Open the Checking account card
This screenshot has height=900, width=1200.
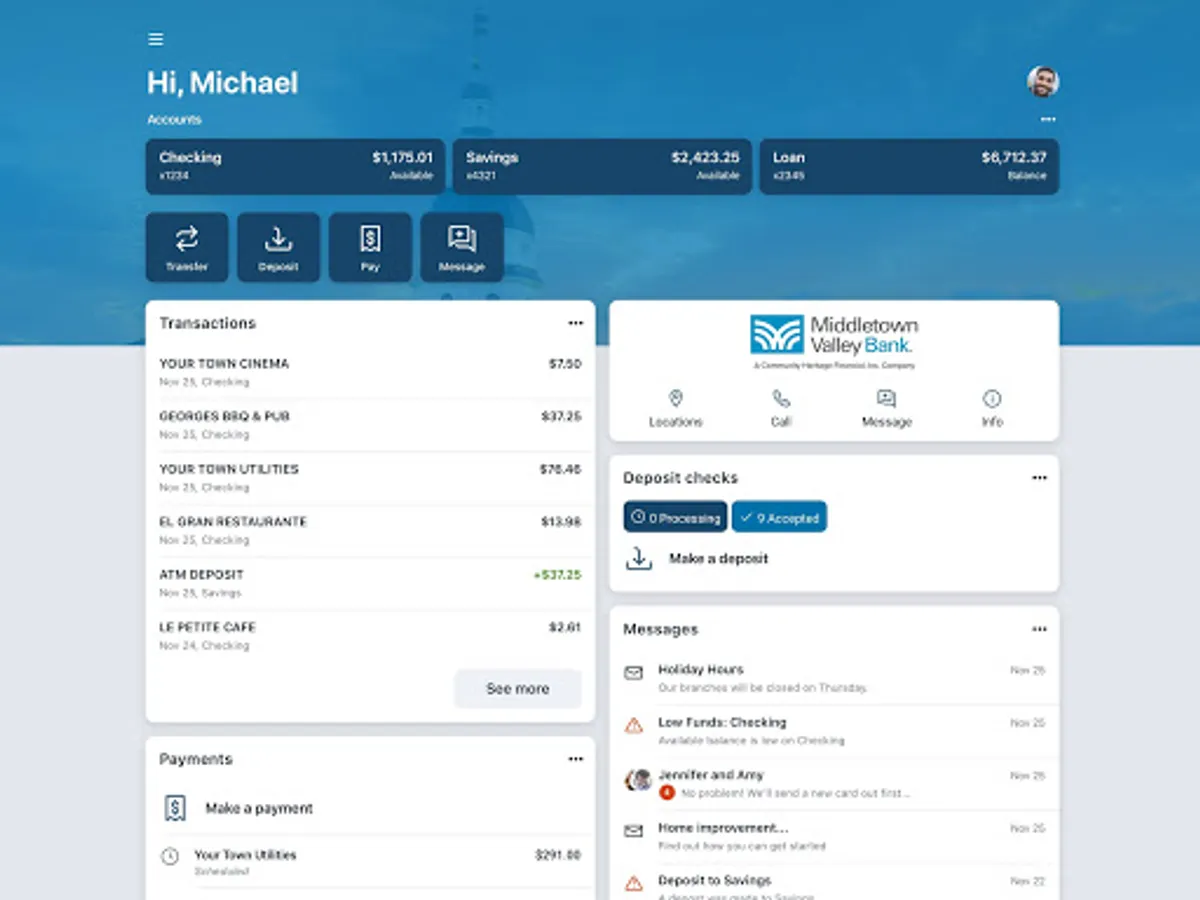pos(296,166)
